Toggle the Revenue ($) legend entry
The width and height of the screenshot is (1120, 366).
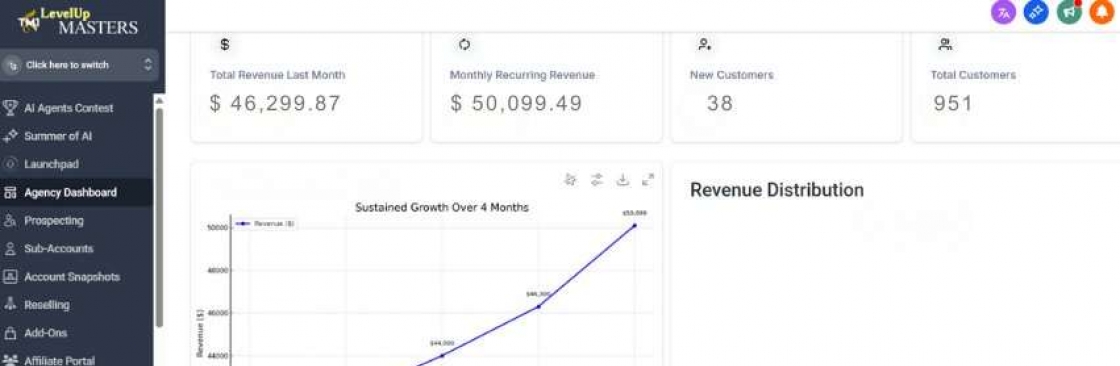coord(264,224)
